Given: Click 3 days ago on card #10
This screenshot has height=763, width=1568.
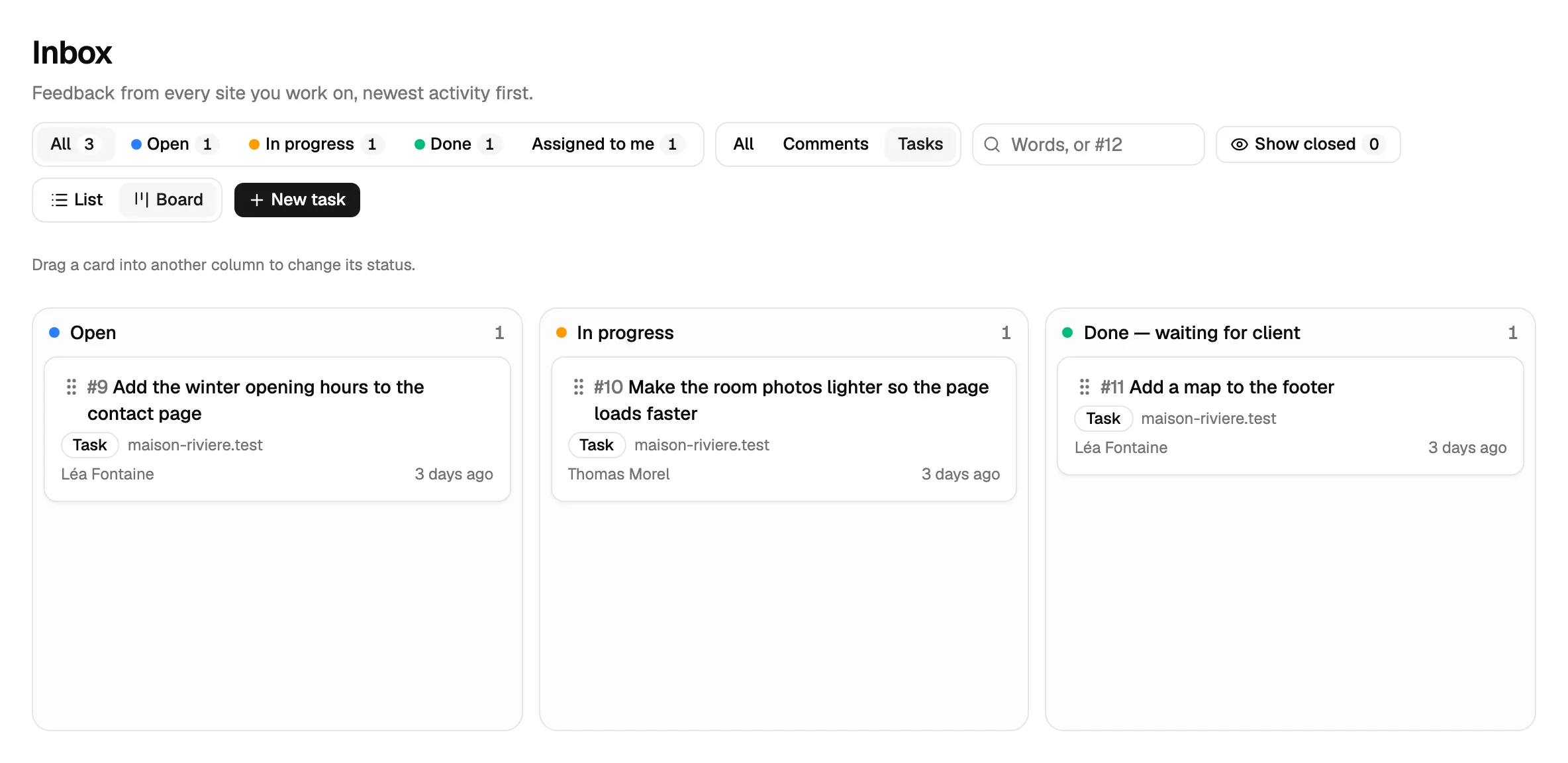Looking at the screenshot, I should (961, 474).
